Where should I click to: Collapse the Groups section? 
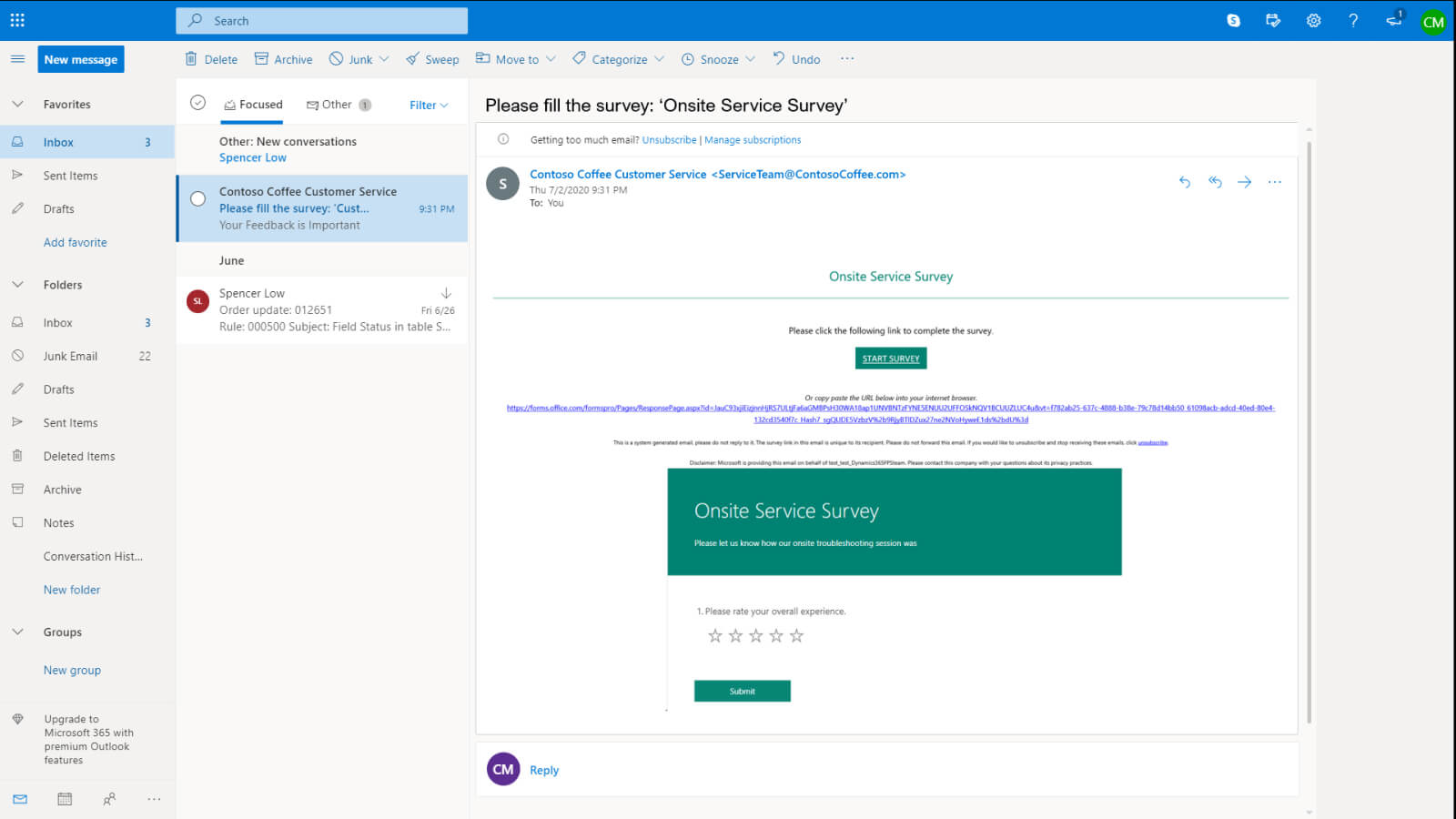click(x=17, y=632)
